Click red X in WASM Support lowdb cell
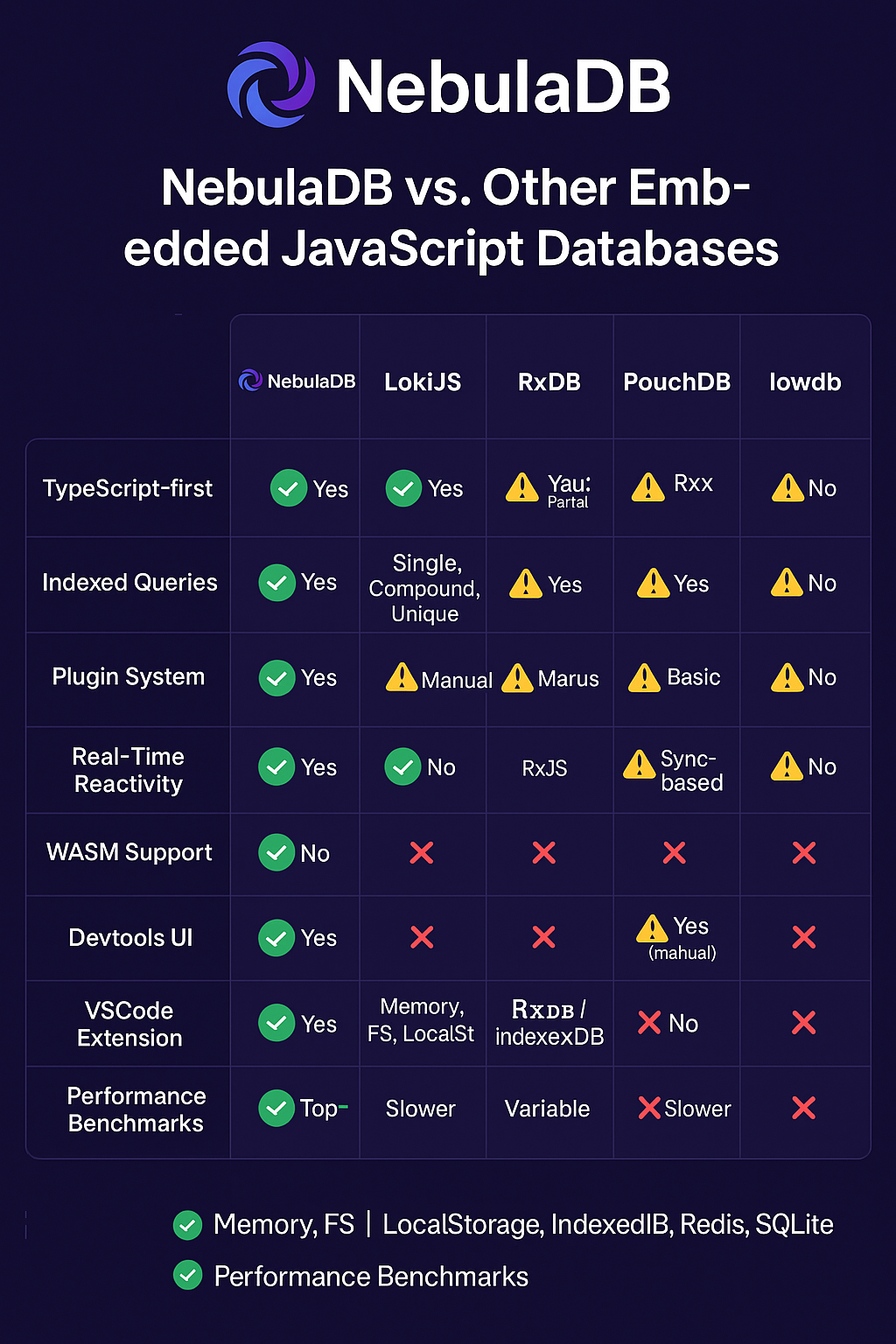 point(804,852)
